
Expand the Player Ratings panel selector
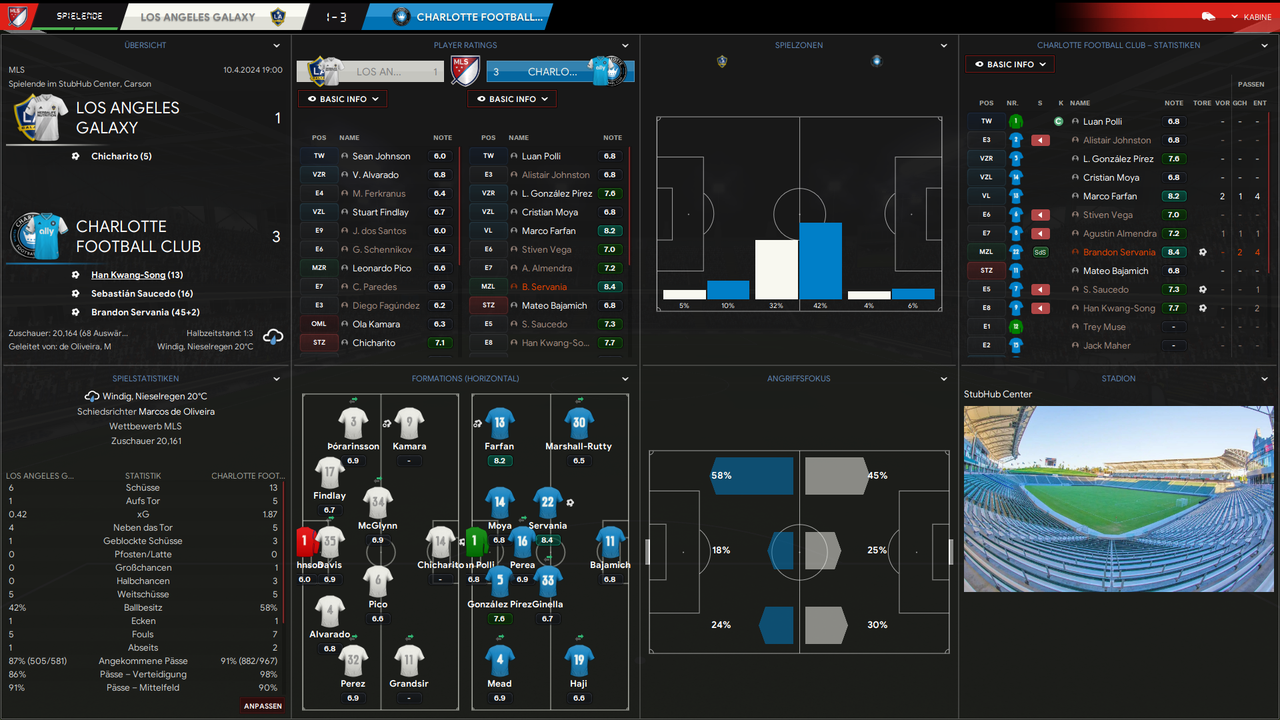click(x=625, y=45)
